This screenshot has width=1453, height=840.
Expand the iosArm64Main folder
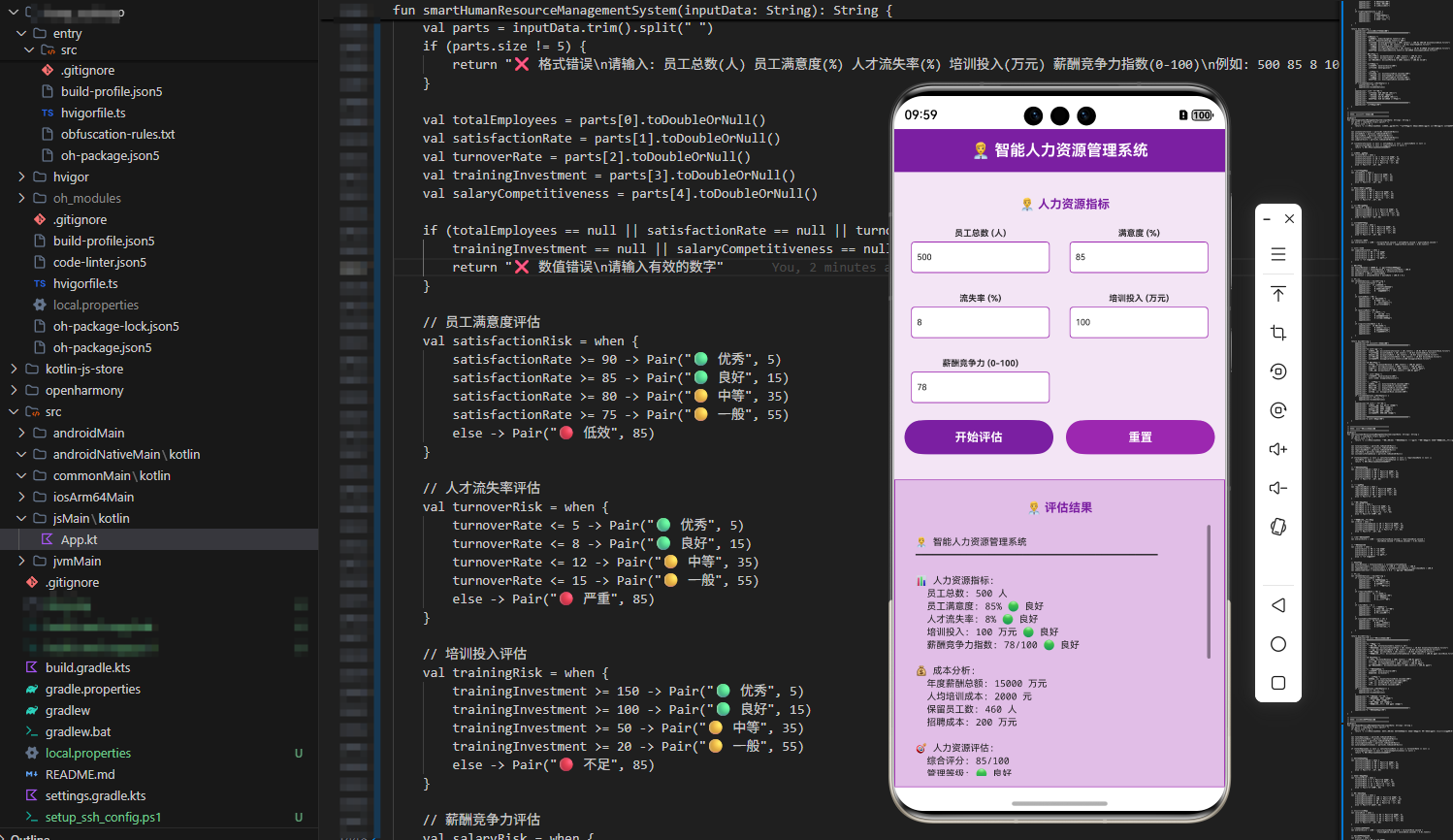[x=21, y=497]
